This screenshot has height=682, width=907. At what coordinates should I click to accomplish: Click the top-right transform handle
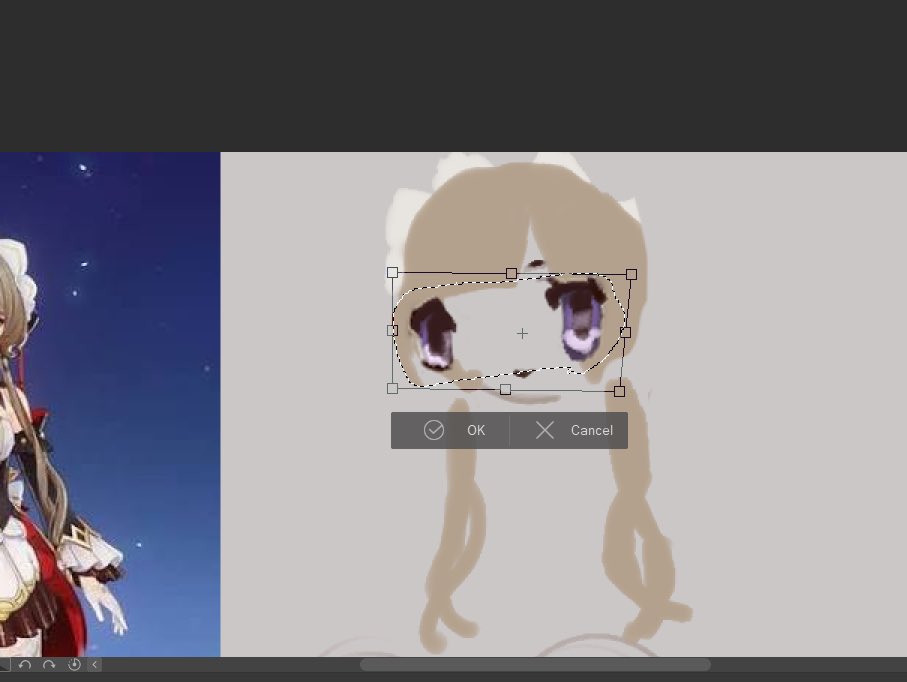pyautogui.click(x=631, y=274)
